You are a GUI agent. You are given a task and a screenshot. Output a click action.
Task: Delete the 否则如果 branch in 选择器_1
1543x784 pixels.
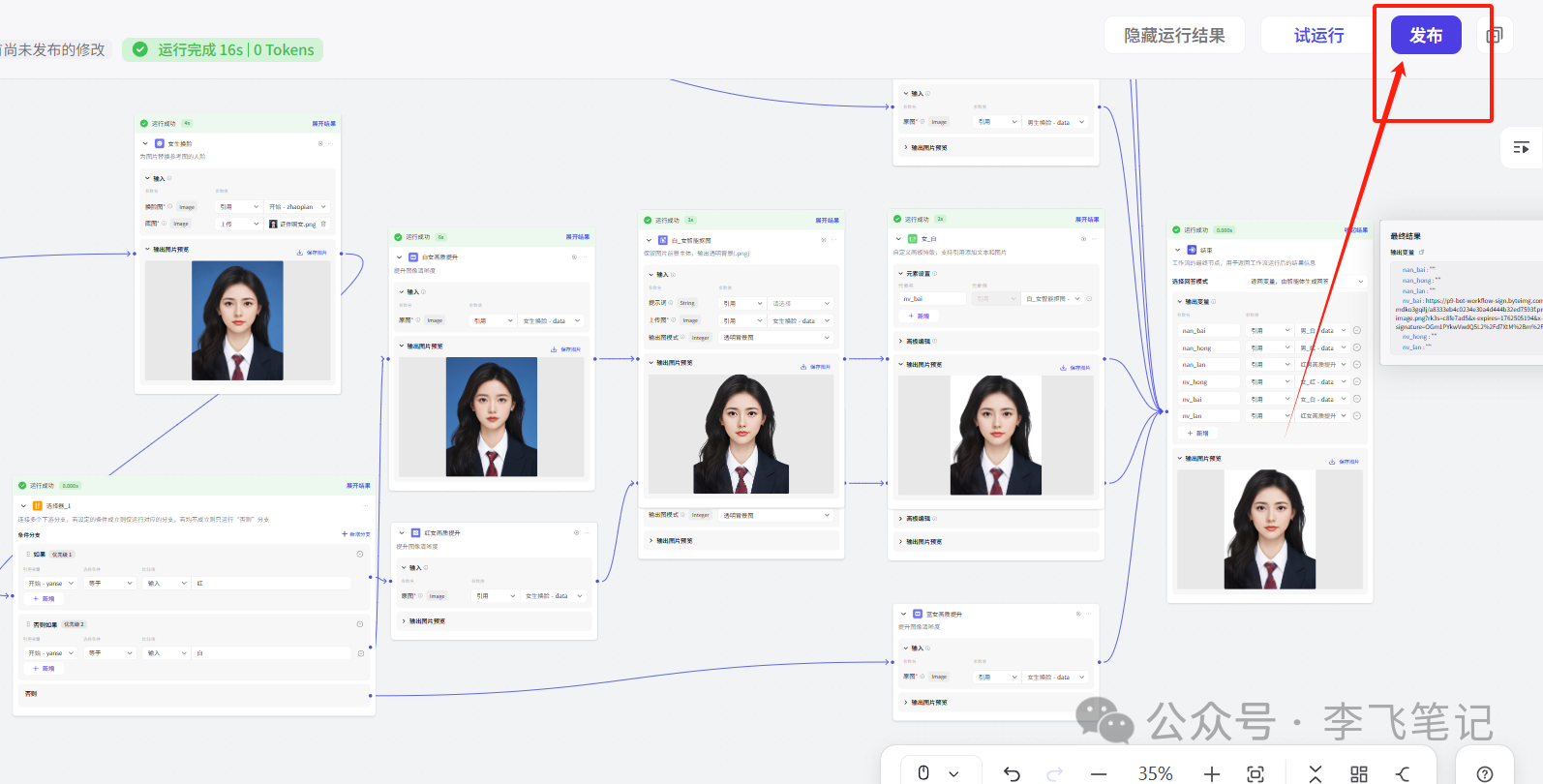360,624
